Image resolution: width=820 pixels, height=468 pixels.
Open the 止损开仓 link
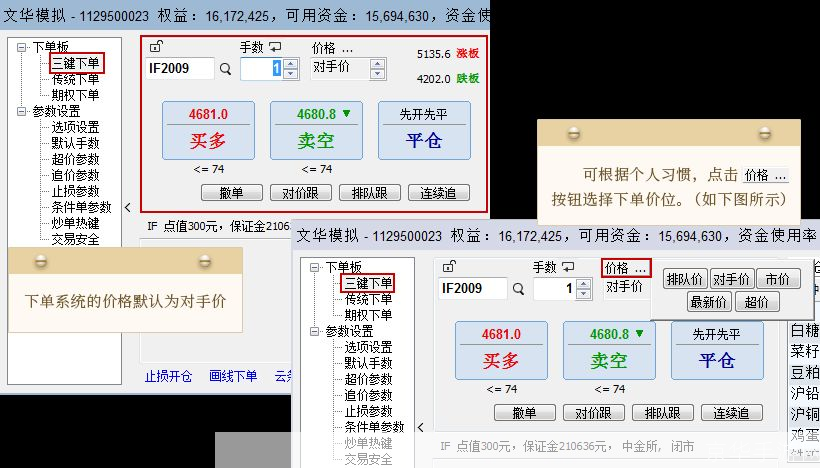click(x=168, y=376)
